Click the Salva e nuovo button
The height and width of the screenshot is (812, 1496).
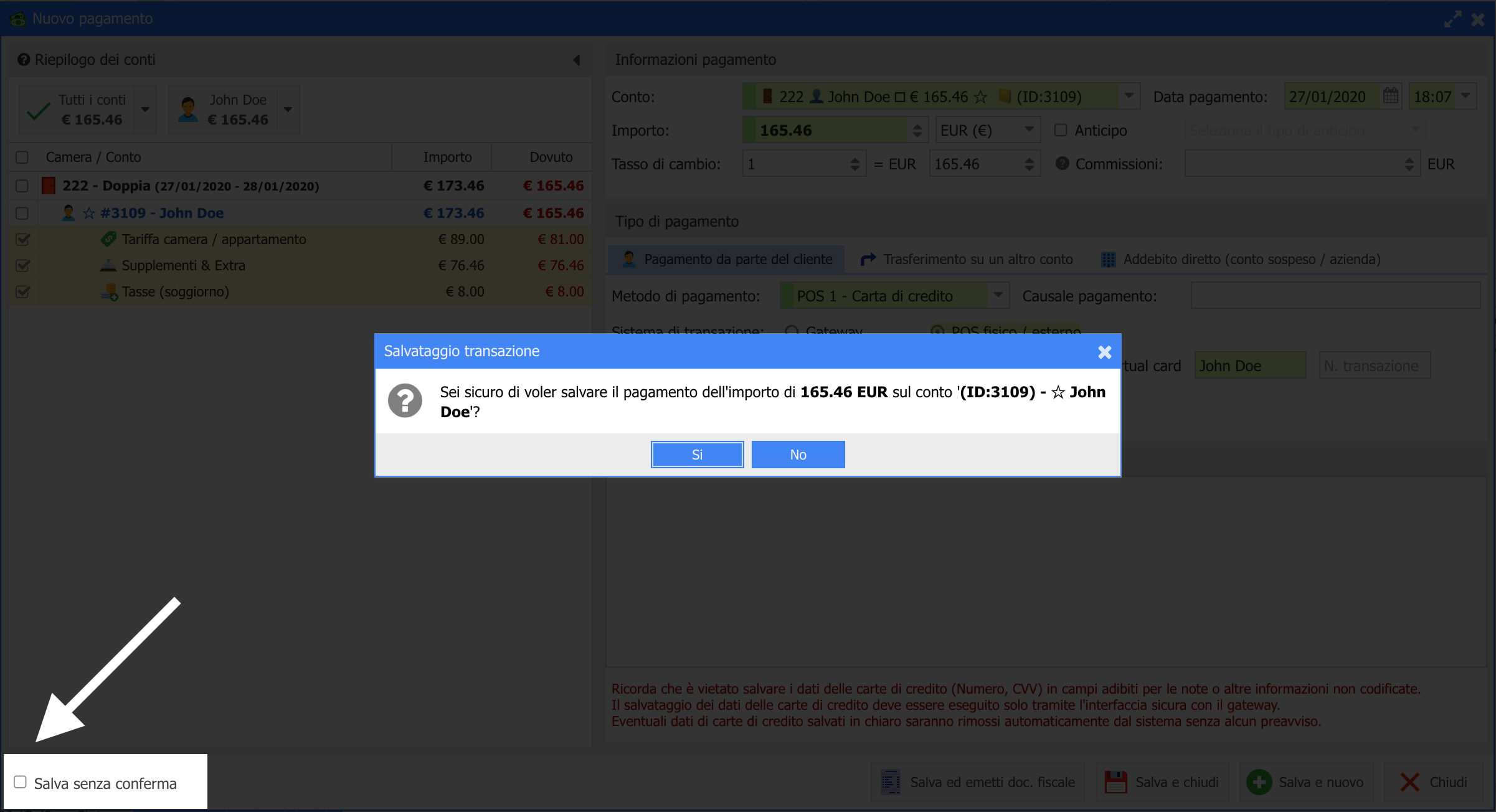coord(1306,782)
